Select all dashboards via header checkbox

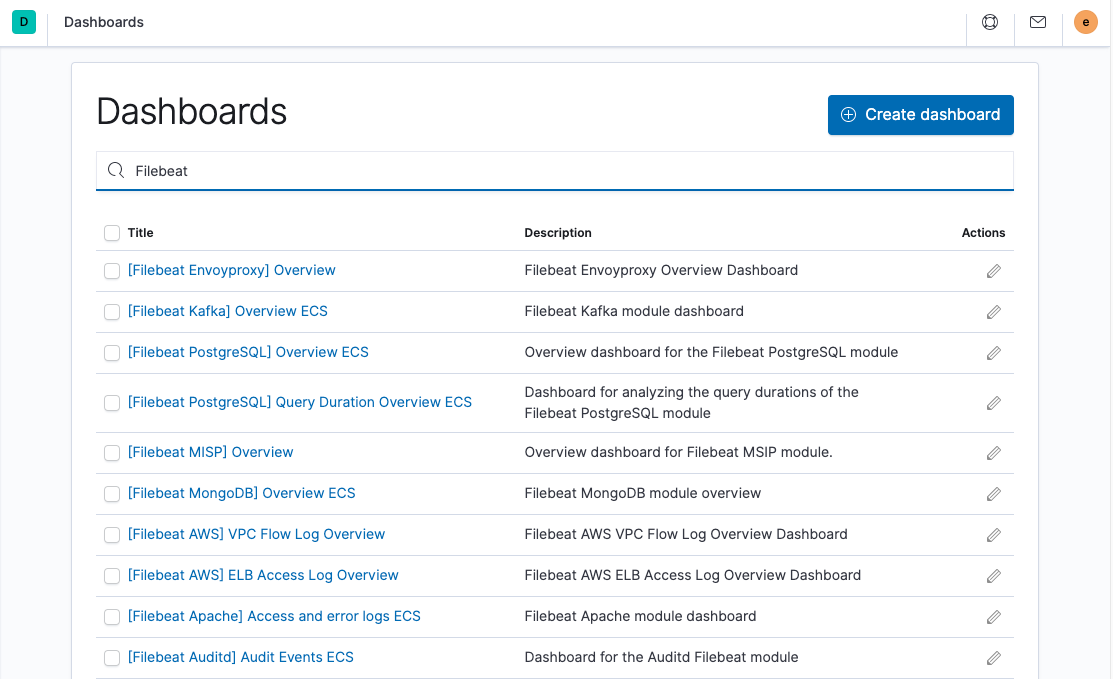point(112,232)
